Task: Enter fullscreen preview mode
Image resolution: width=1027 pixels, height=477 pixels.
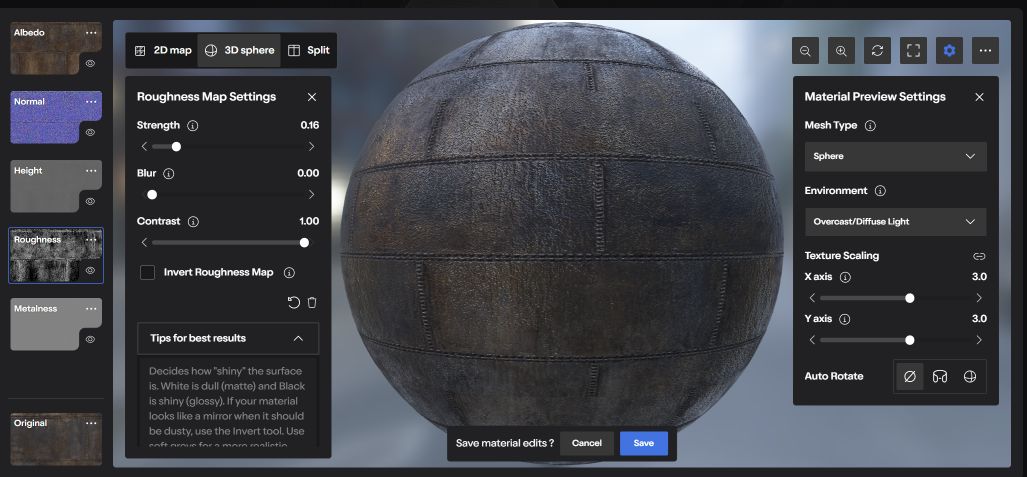Action: (x=913, y=50)
